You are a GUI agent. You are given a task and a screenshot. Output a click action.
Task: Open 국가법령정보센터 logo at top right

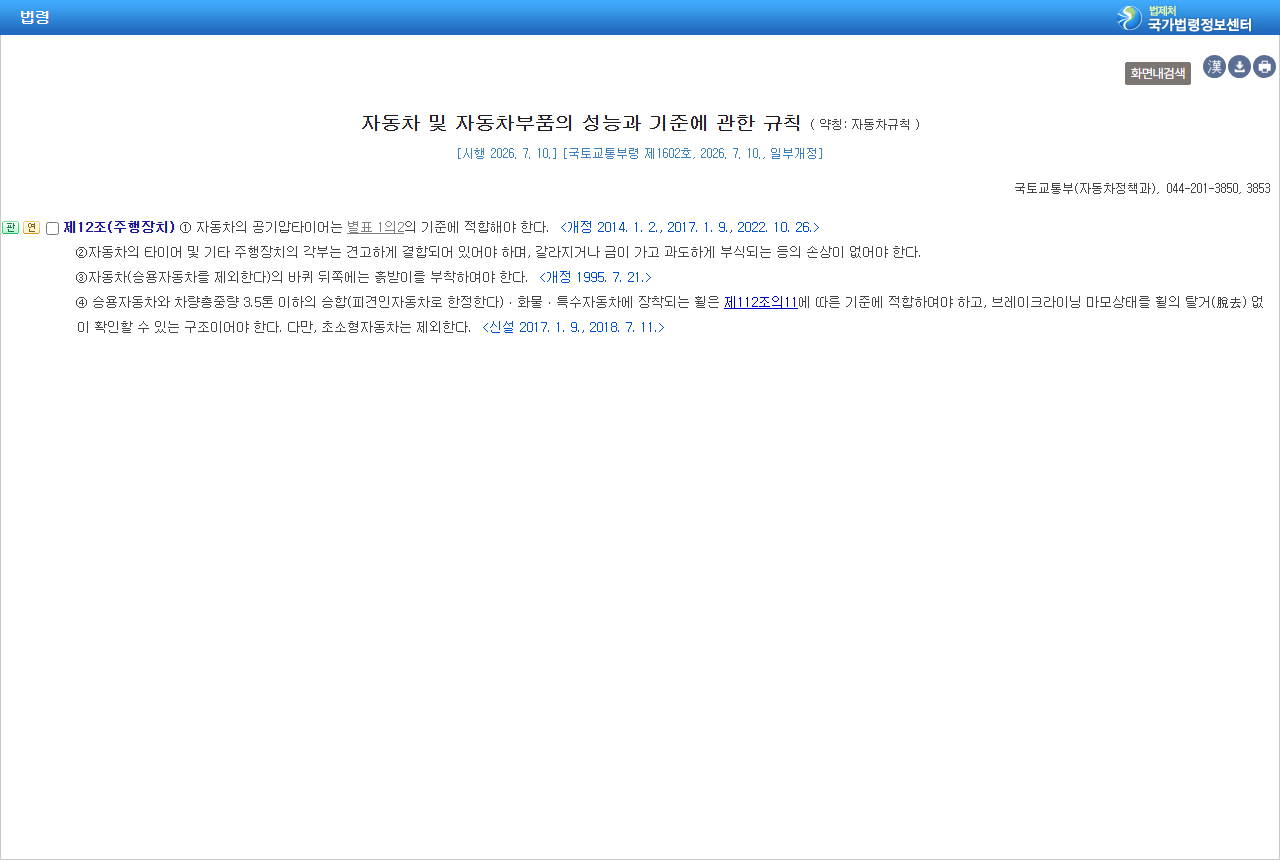coord(1184,17)
